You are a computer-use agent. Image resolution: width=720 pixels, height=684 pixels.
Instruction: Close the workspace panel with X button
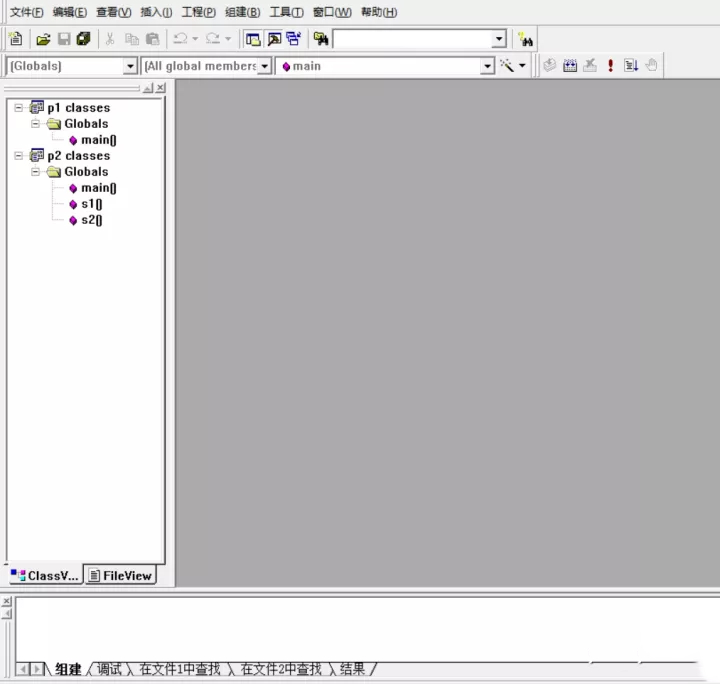160,88
